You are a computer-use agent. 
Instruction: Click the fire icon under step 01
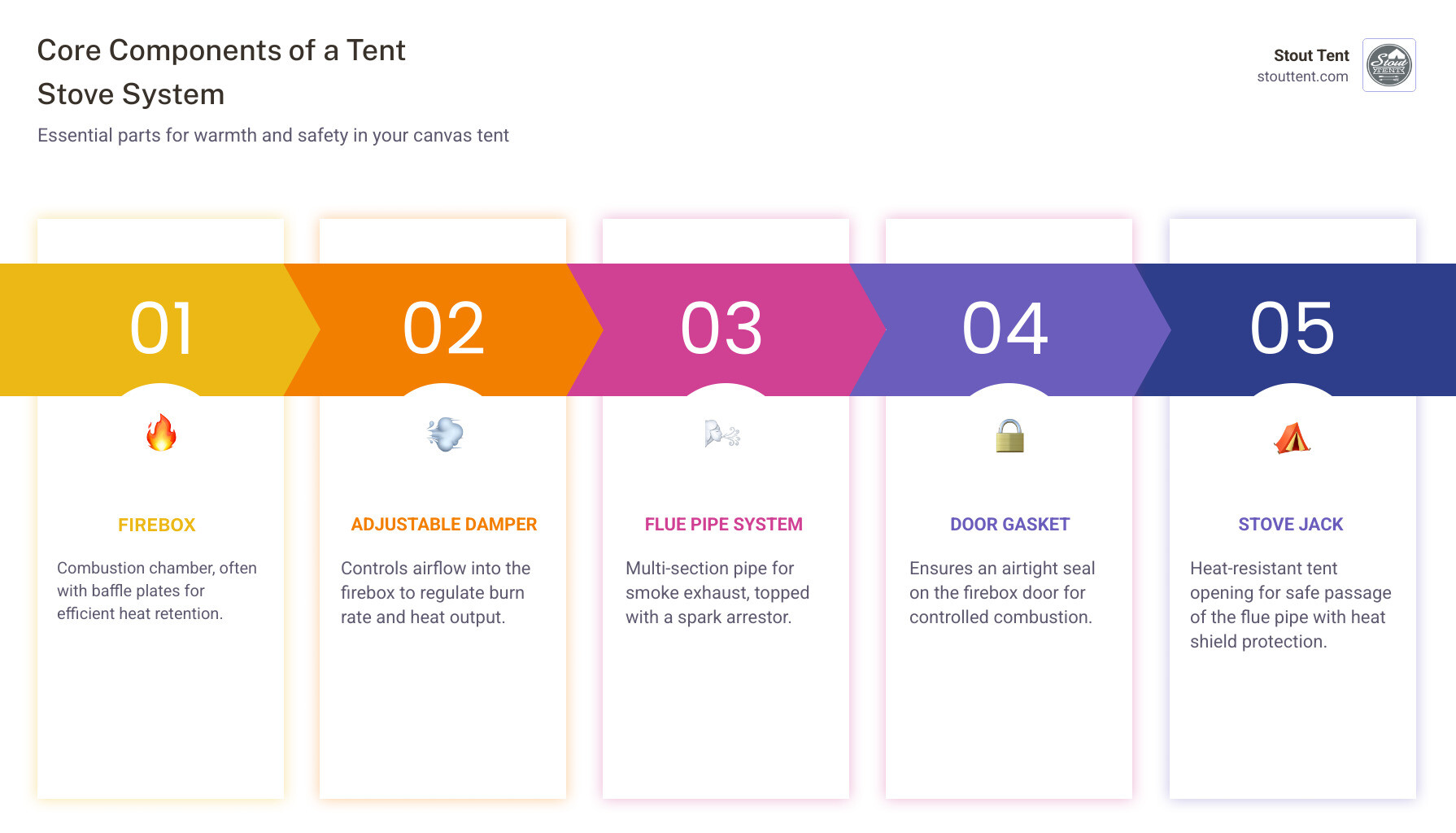click(161, 433)
